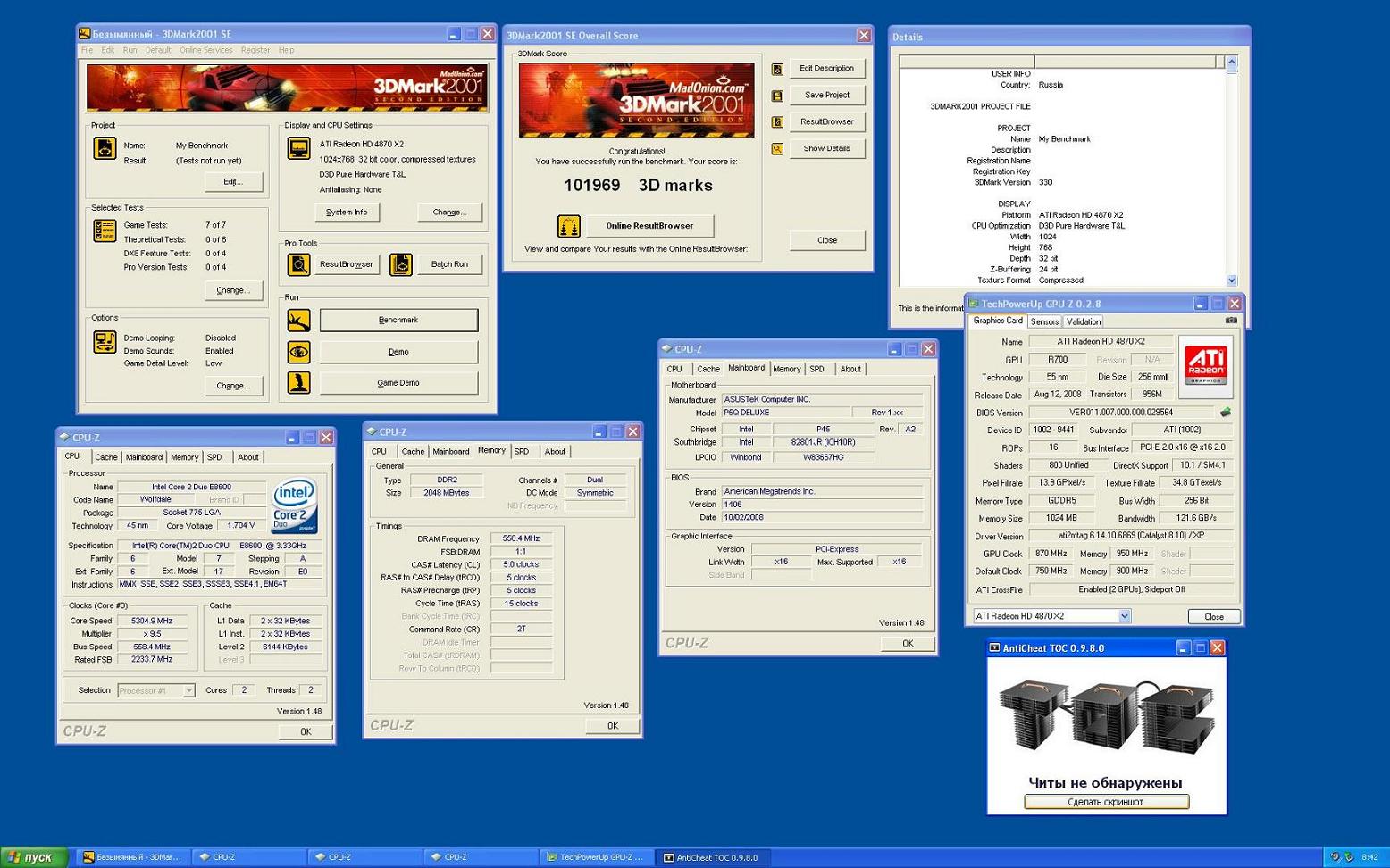Click the Selected Tests checklist icon
Image resolution: width=1390 pixels, height=868 pixels.
[x=105, y=231]
